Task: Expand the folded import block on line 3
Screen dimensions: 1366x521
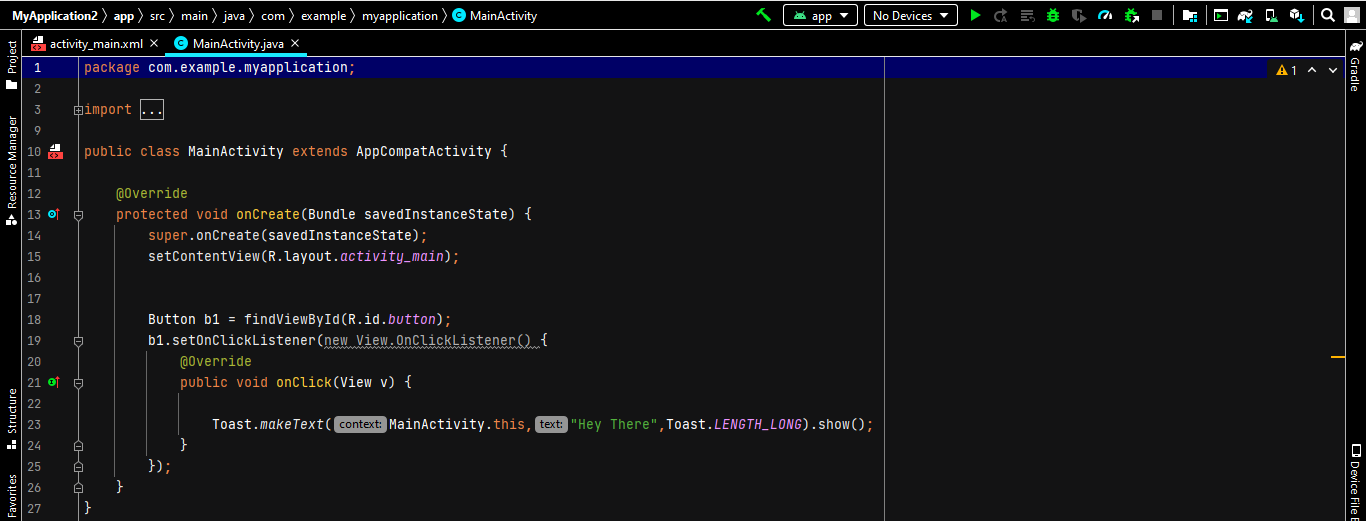Action: pyautogui.click(x=78, y=110)
